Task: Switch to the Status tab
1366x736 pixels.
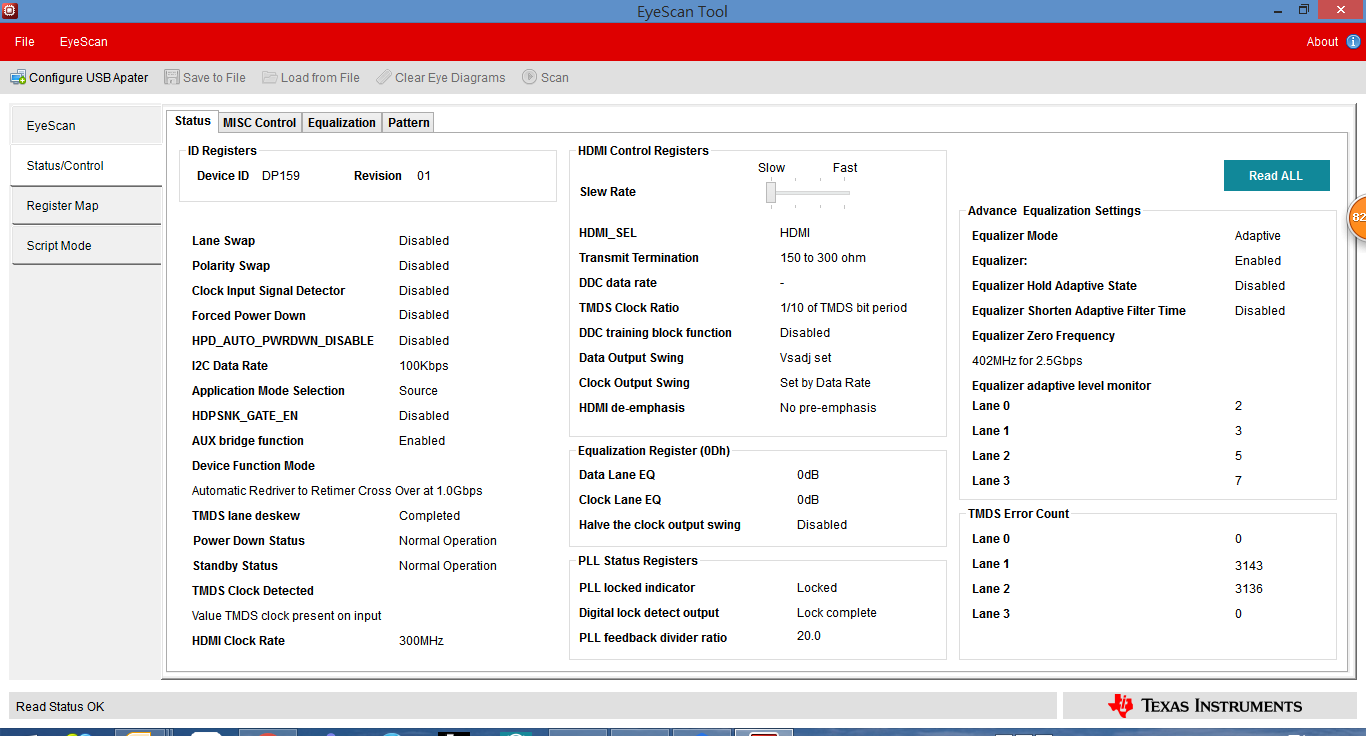Action: pyautogui.click(x=193, y=121)
